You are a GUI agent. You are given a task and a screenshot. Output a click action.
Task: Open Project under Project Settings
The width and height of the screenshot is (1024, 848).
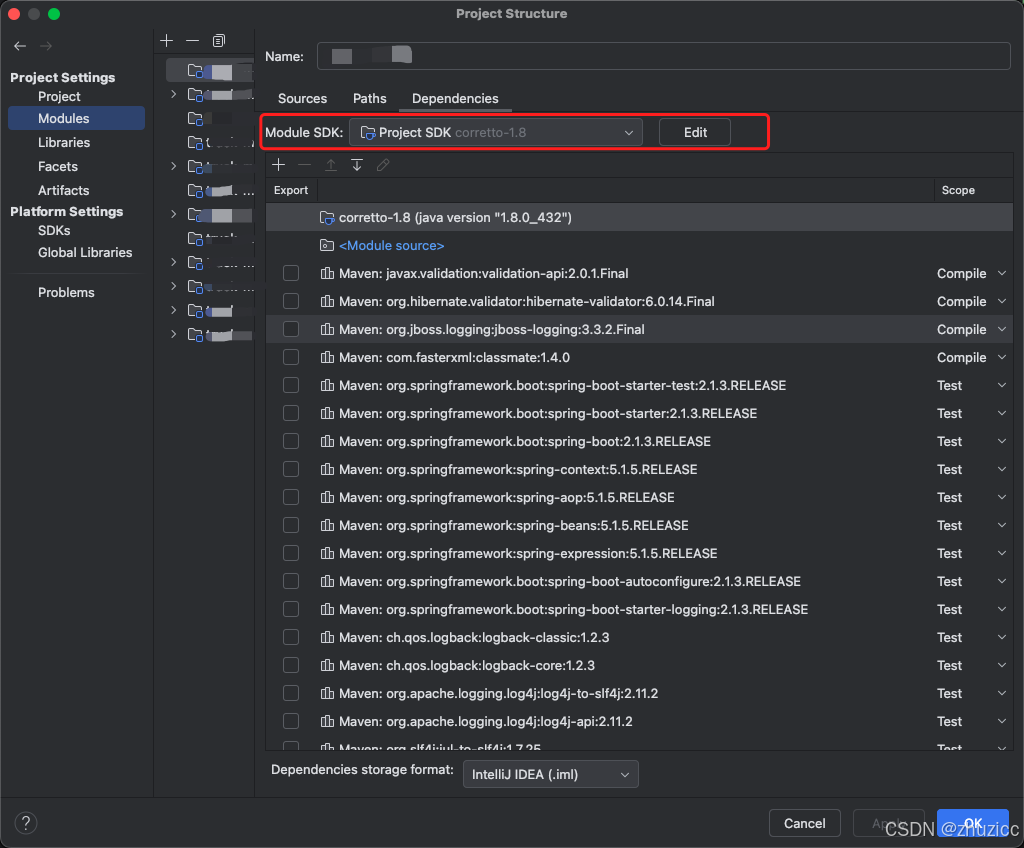click(59, 96)
